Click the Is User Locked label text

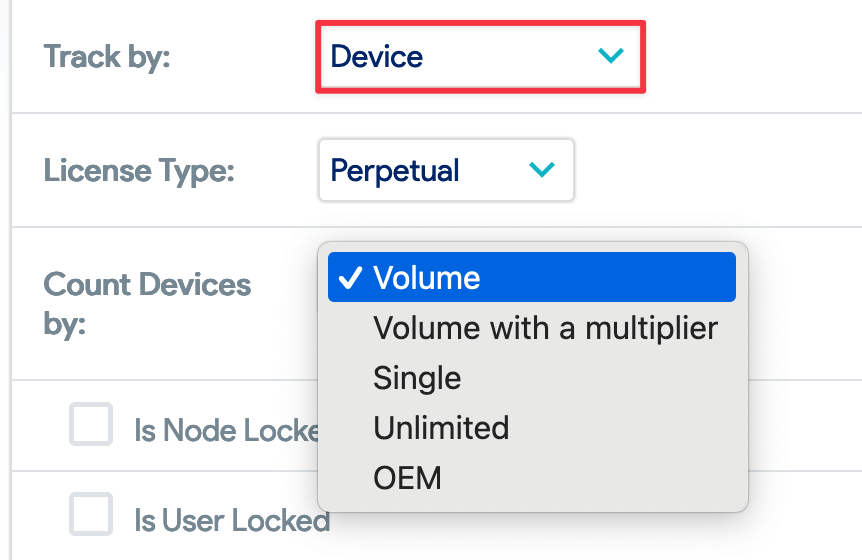pyautogui.click(x=232, y=520)
